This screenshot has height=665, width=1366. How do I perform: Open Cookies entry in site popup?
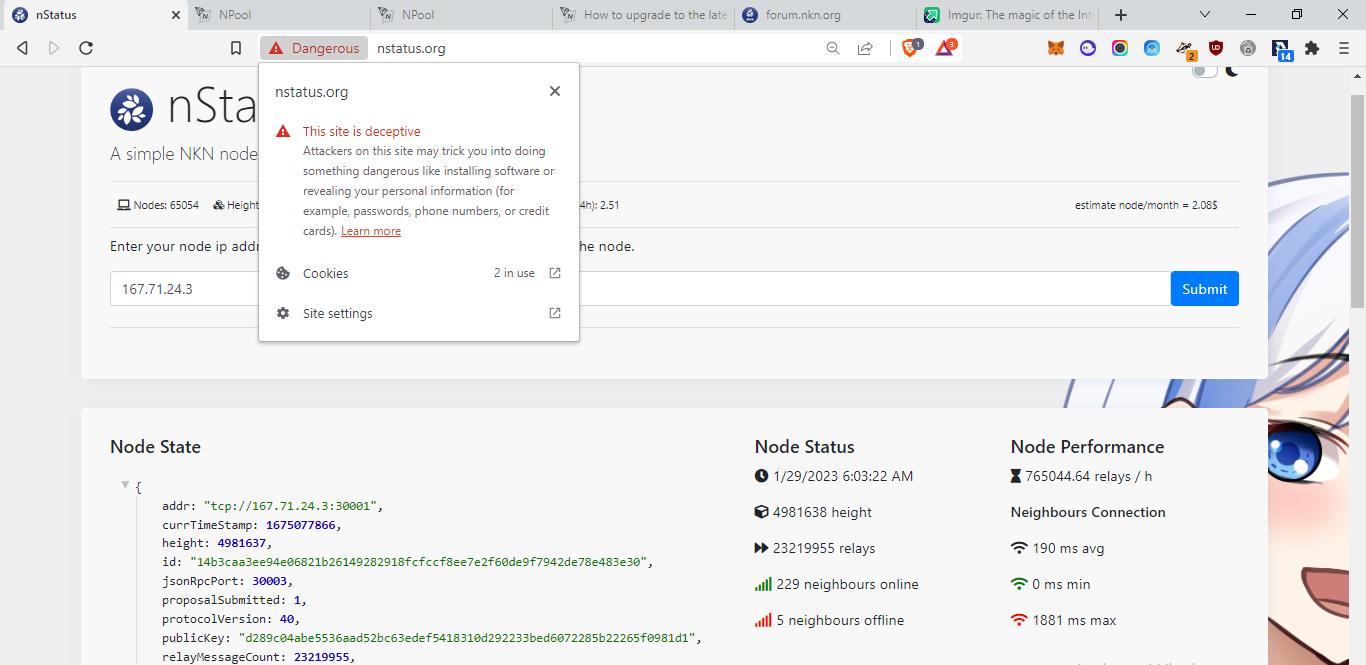[x=418, y=273]
